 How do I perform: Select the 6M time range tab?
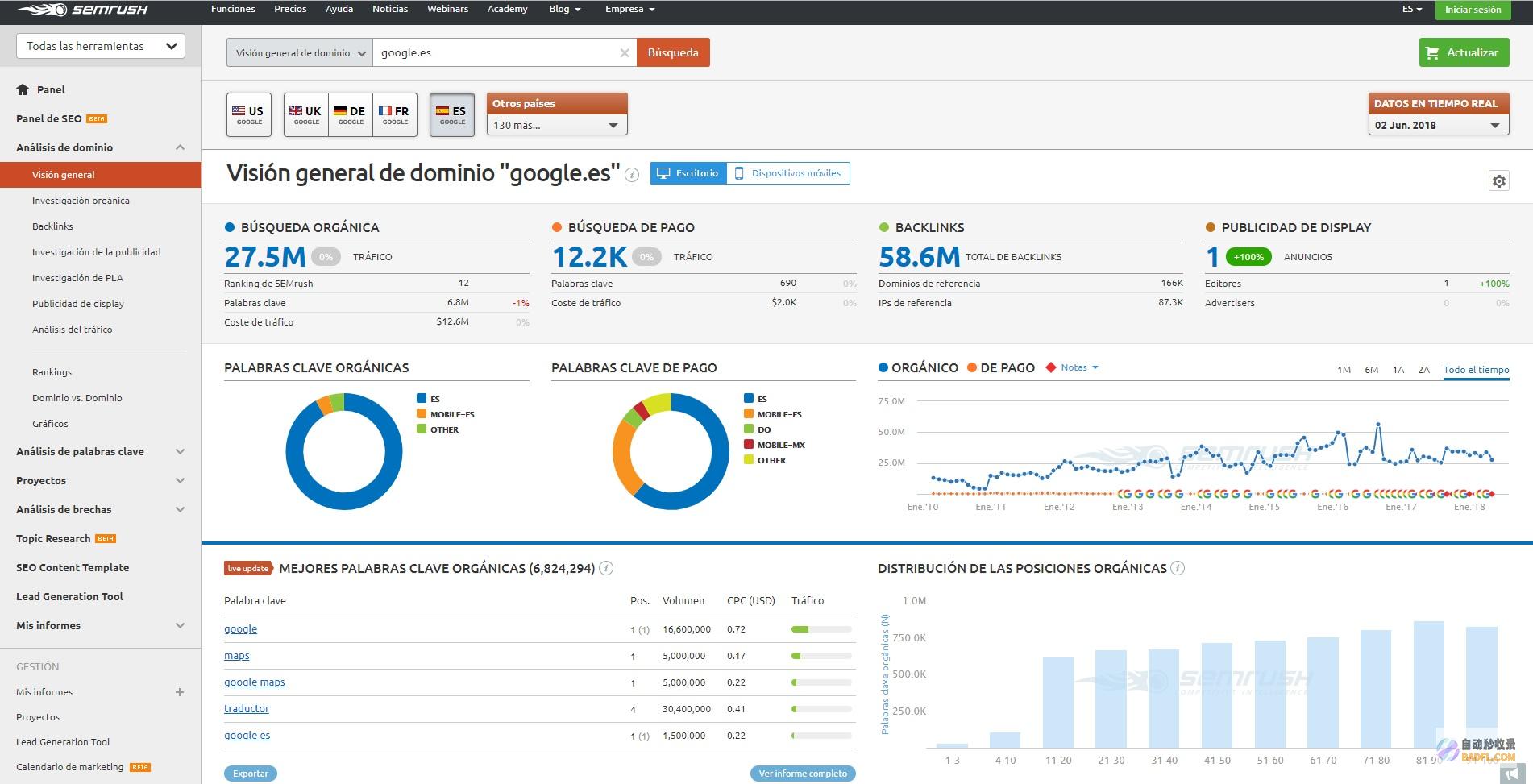click(x=1371, y=370)
